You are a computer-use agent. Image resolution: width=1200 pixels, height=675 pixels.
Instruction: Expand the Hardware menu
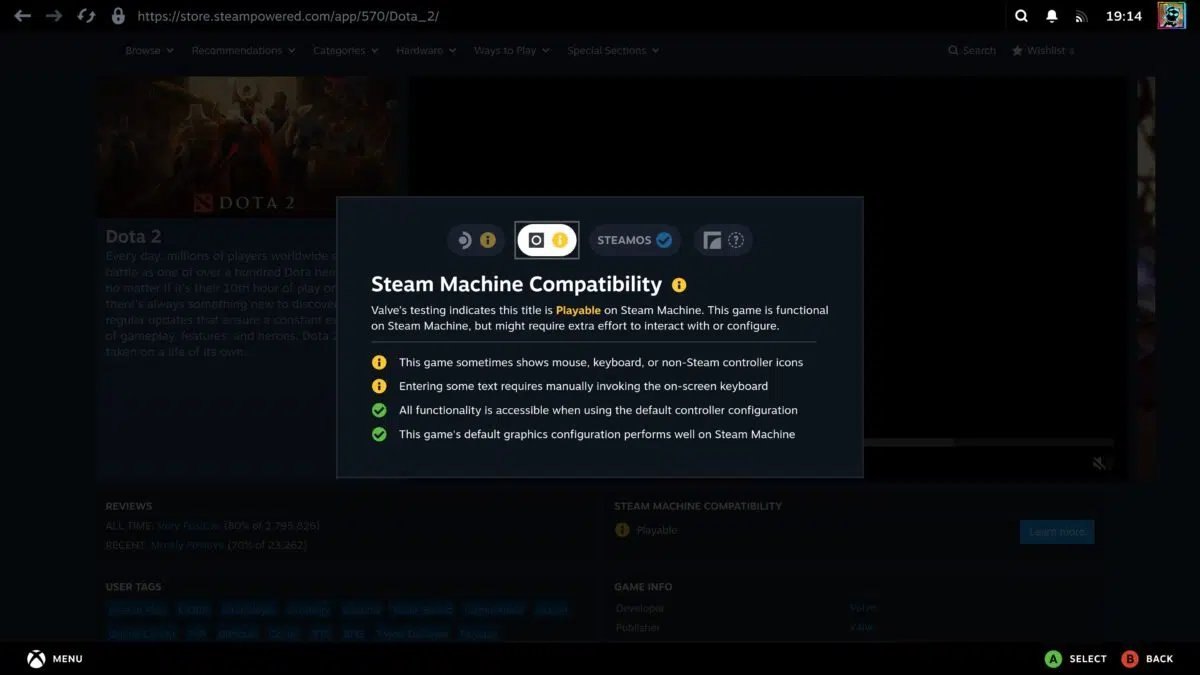[426, 50]
